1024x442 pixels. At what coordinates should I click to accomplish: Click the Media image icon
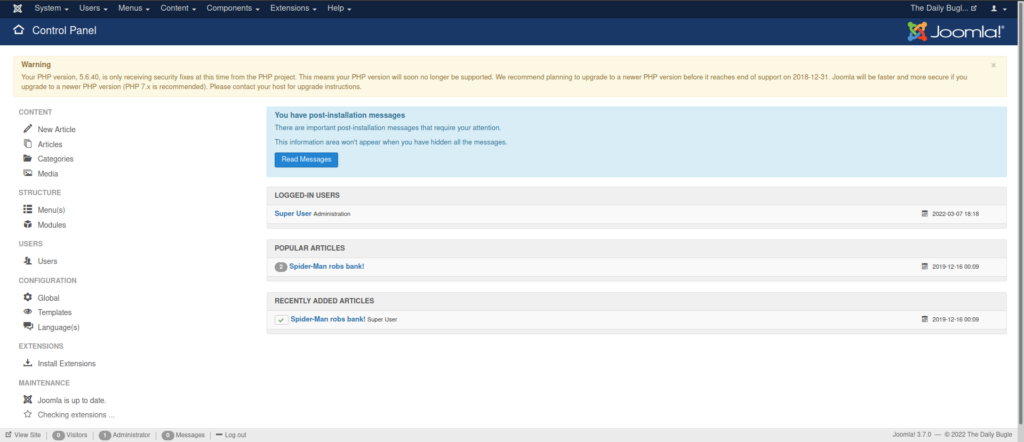[x=27, y=173]
